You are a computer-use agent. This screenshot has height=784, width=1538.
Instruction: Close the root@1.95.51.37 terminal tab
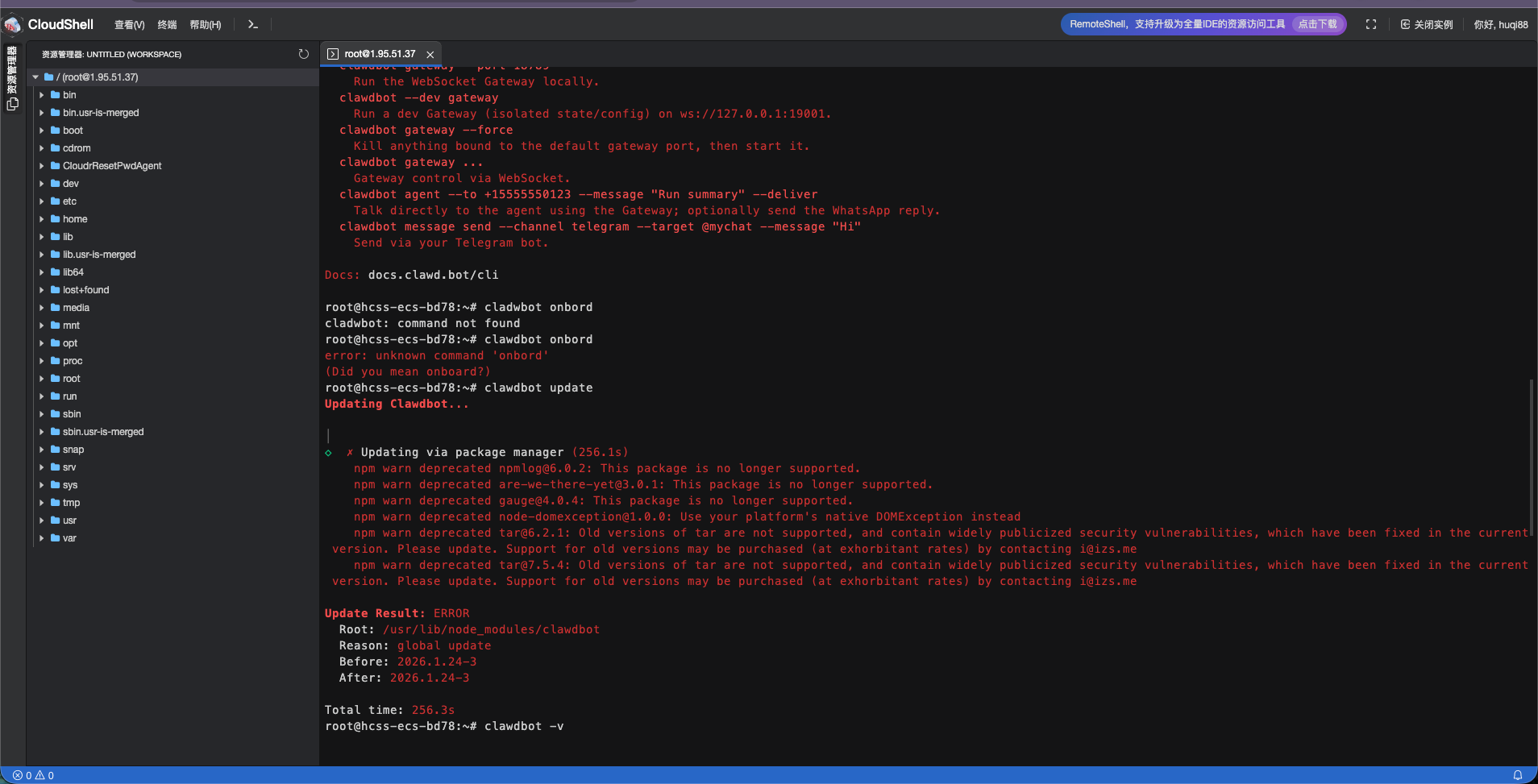[x=430, y=55]
